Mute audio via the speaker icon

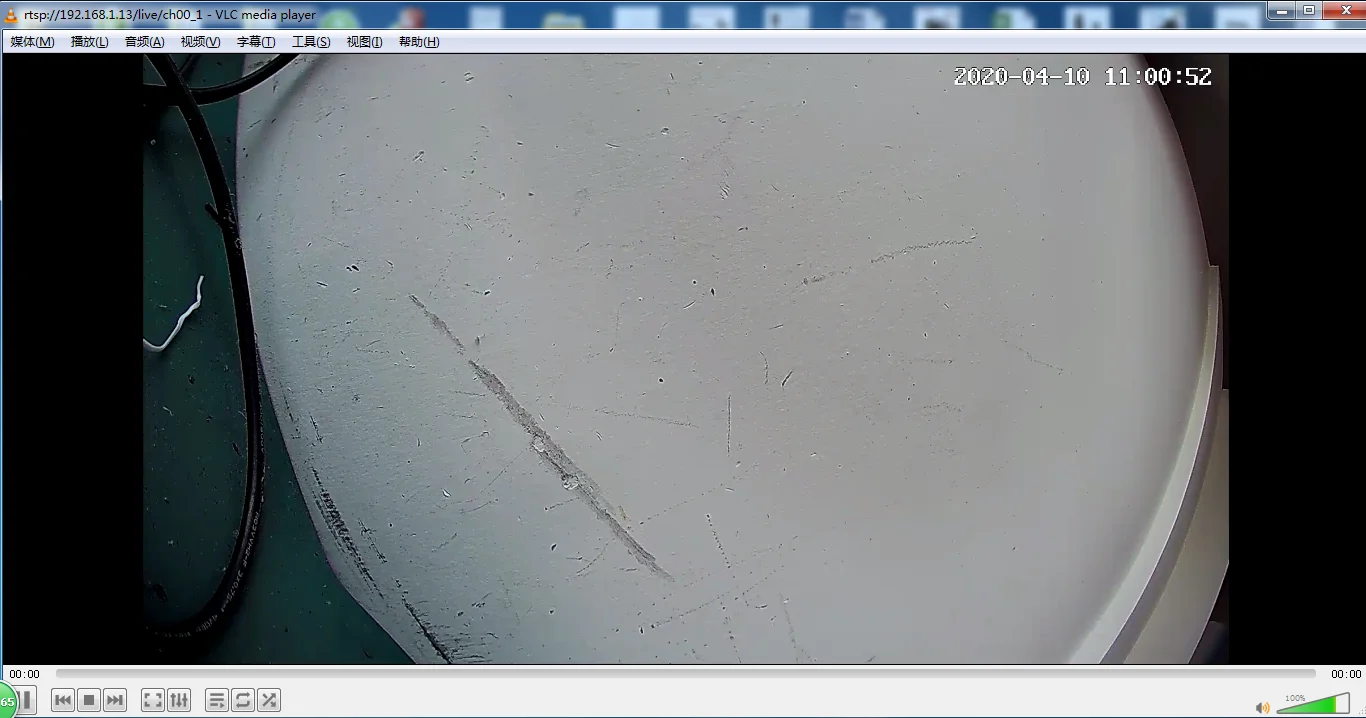(x=1263, y=708)
